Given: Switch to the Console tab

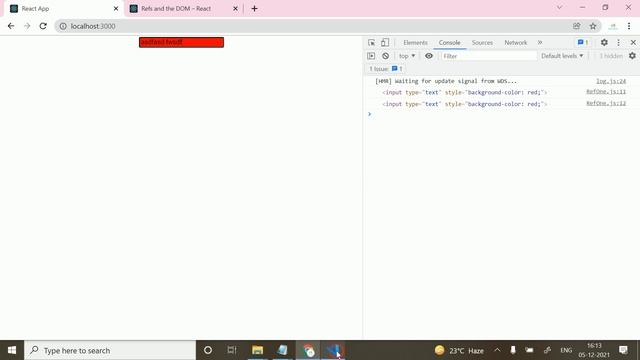Looking at the screenshot, I should click(449, 42).
